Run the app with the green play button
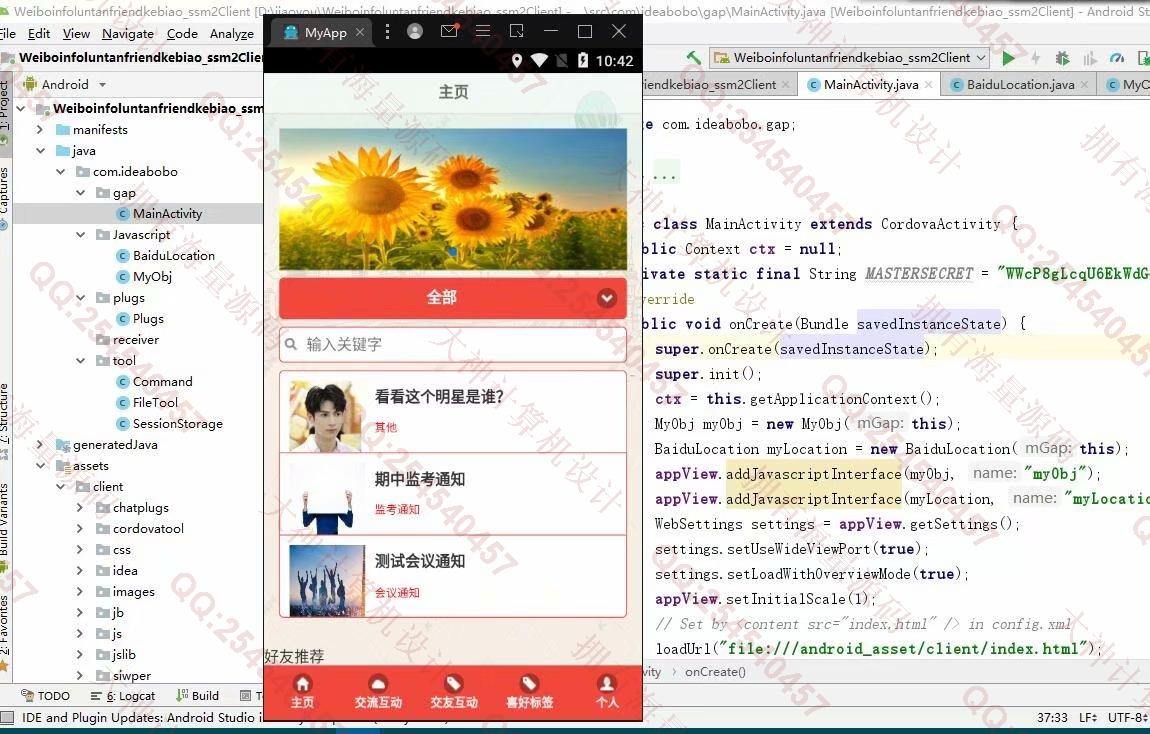Screen dimensions: 1150x734 (x=1008, y=58)
